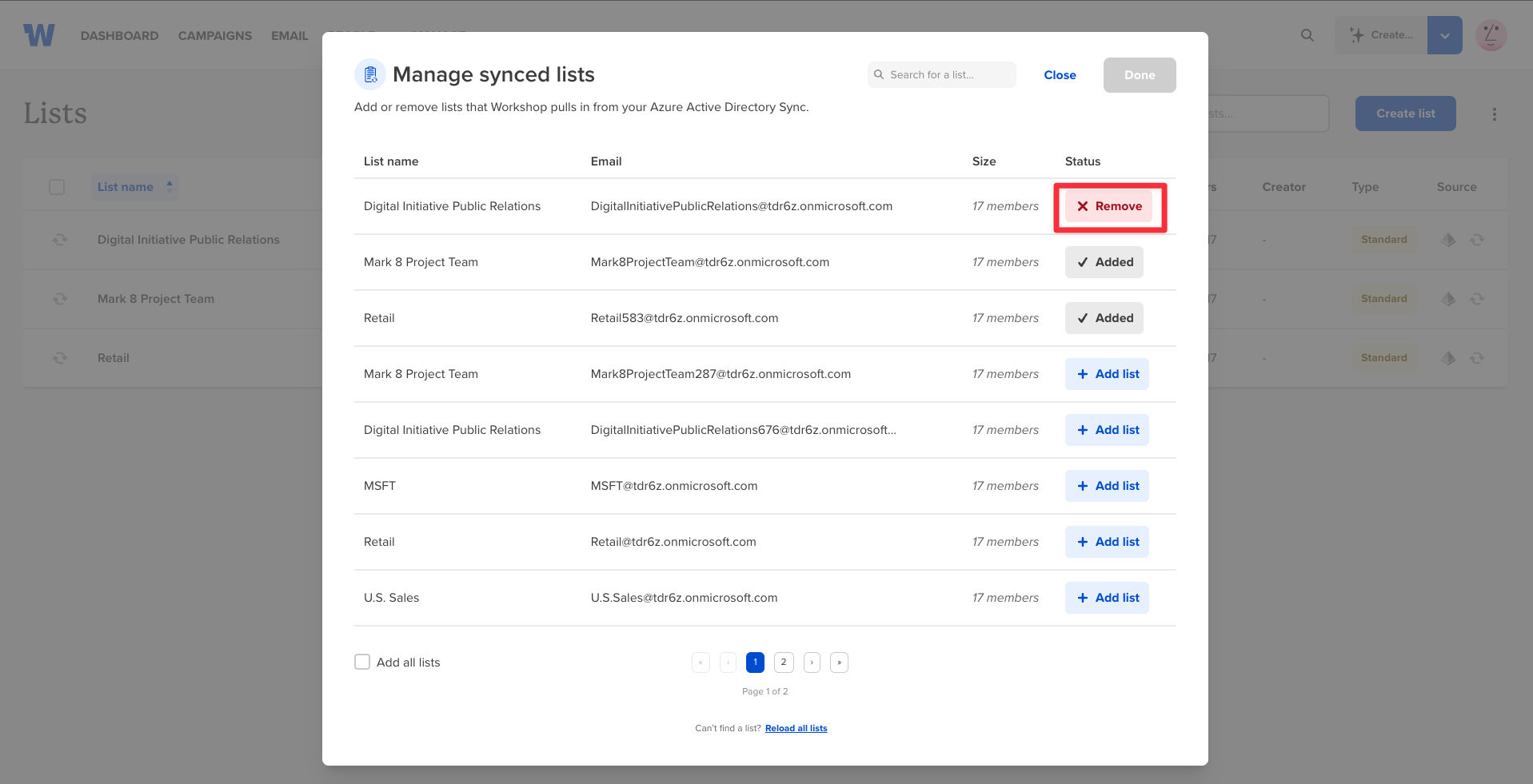Screen dimensions: 1533x784
Task: Open the Create button dropdown arrow
Action: (x=1444, y=34)
